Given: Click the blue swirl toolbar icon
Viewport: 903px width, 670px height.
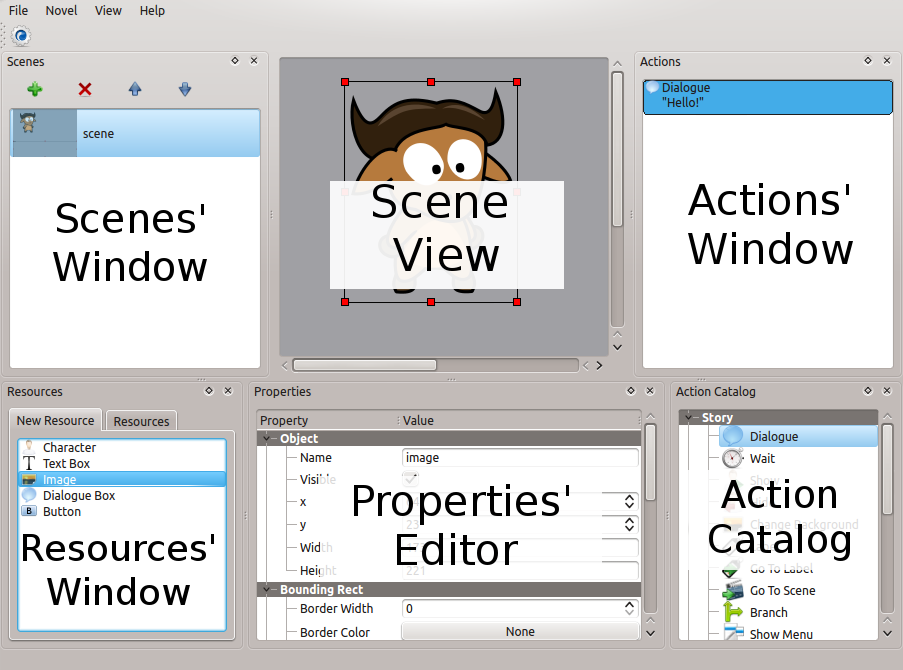Looking at the screenshot, I should coord(21,36).
